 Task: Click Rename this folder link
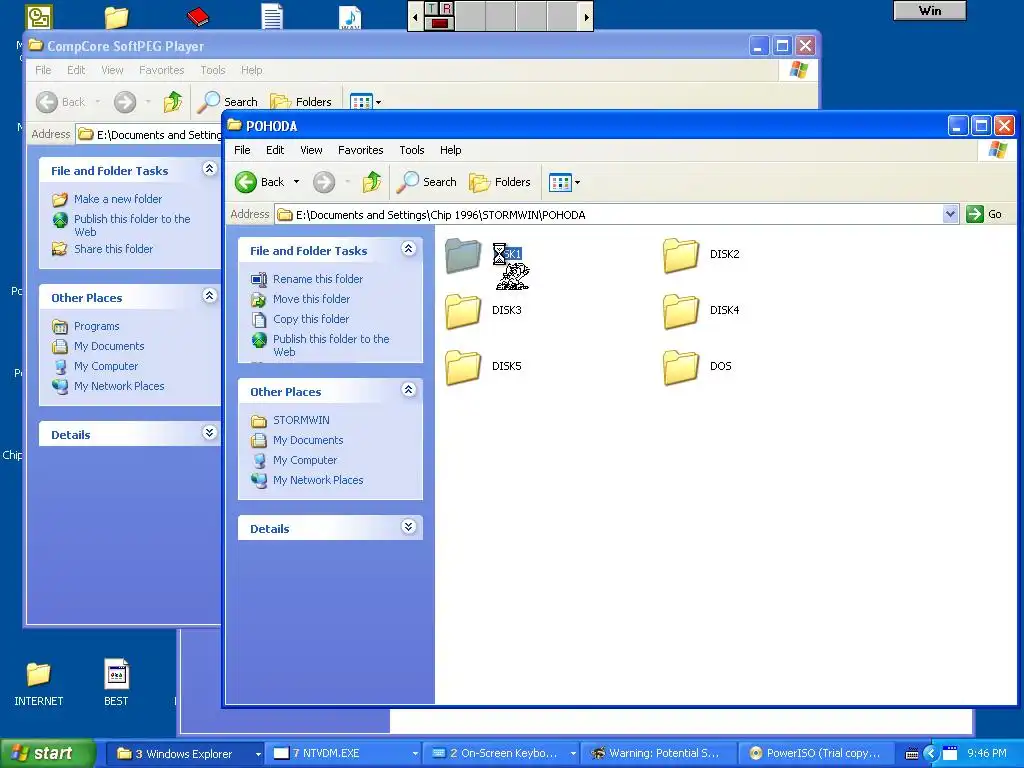(x=317, y=279)
